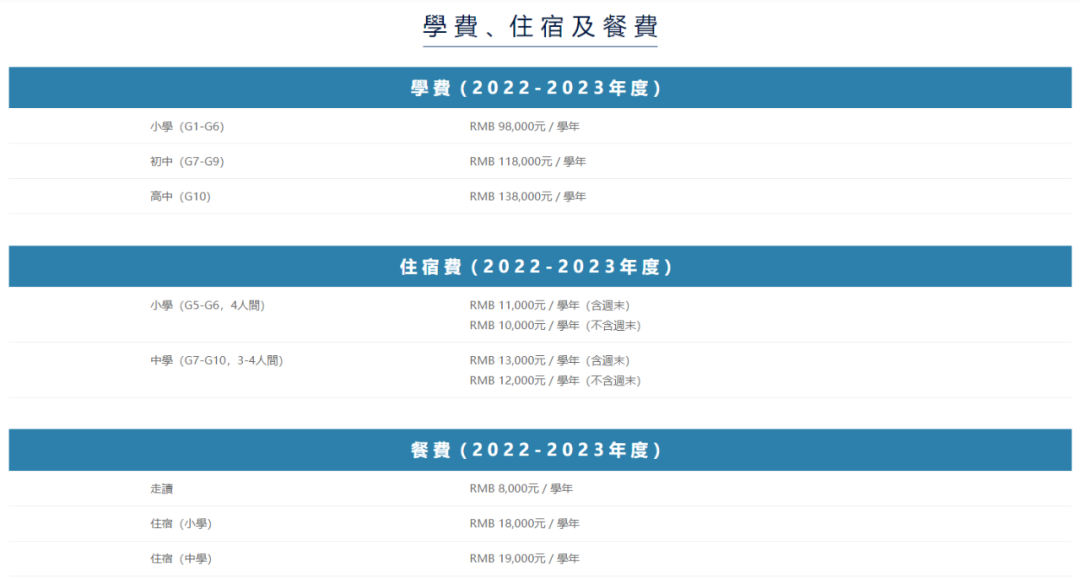Click the 住宿費 (2022-2023年度) section header
The image size is (1080, 578).
point(540,267)
